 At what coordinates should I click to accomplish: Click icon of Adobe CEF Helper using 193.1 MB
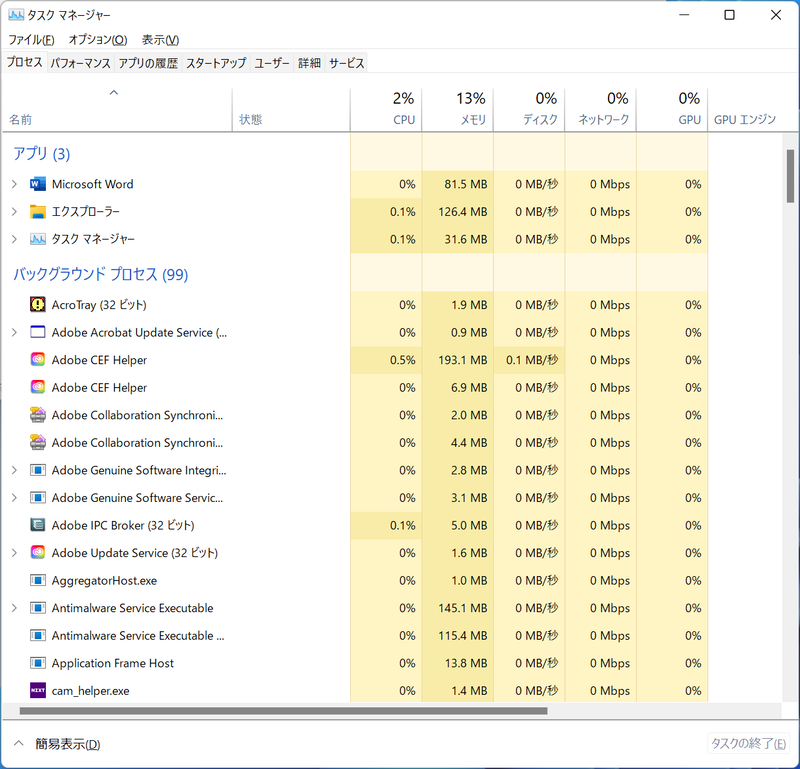click(38, 360)
